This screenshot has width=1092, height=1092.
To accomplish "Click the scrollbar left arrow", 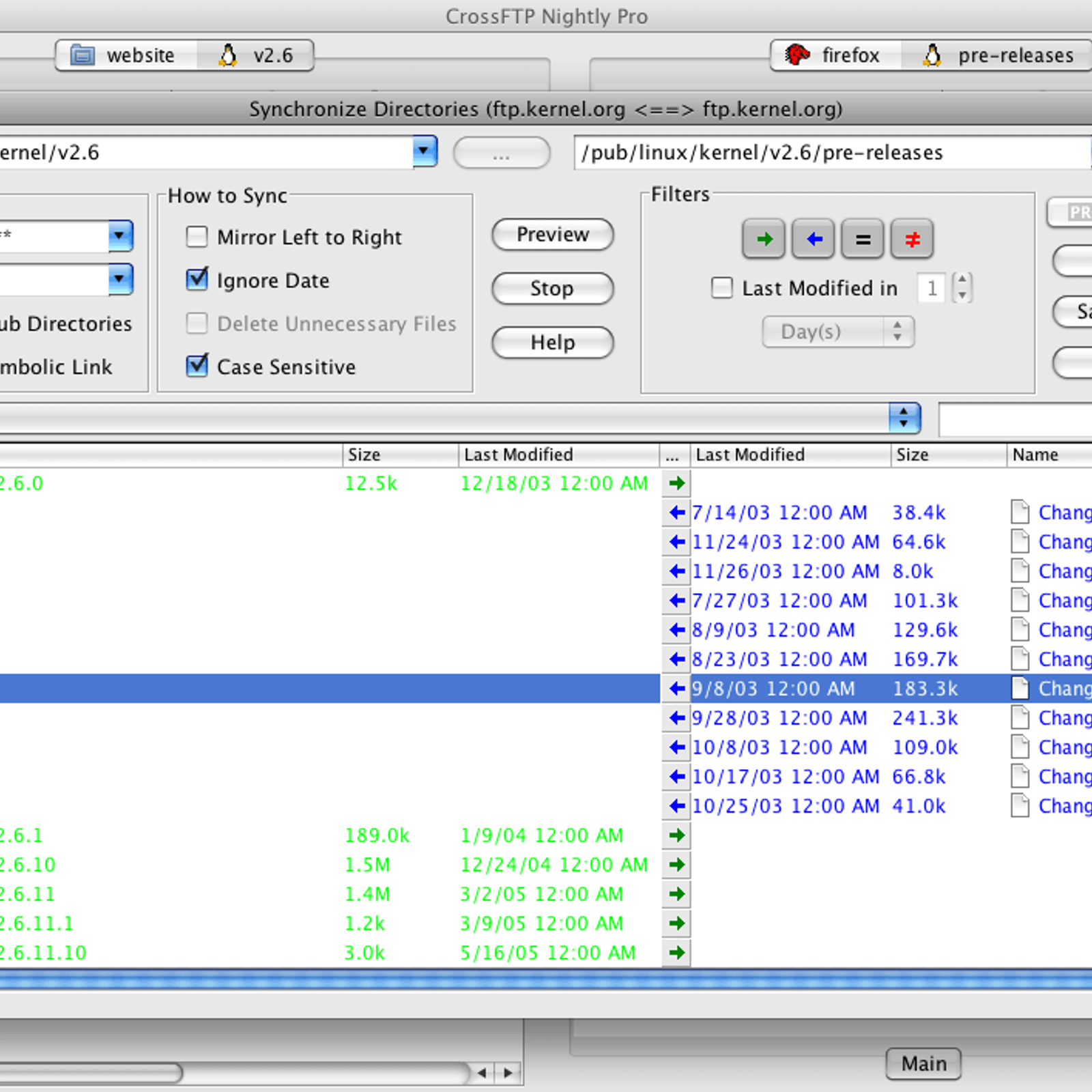I will [483, 1073].
